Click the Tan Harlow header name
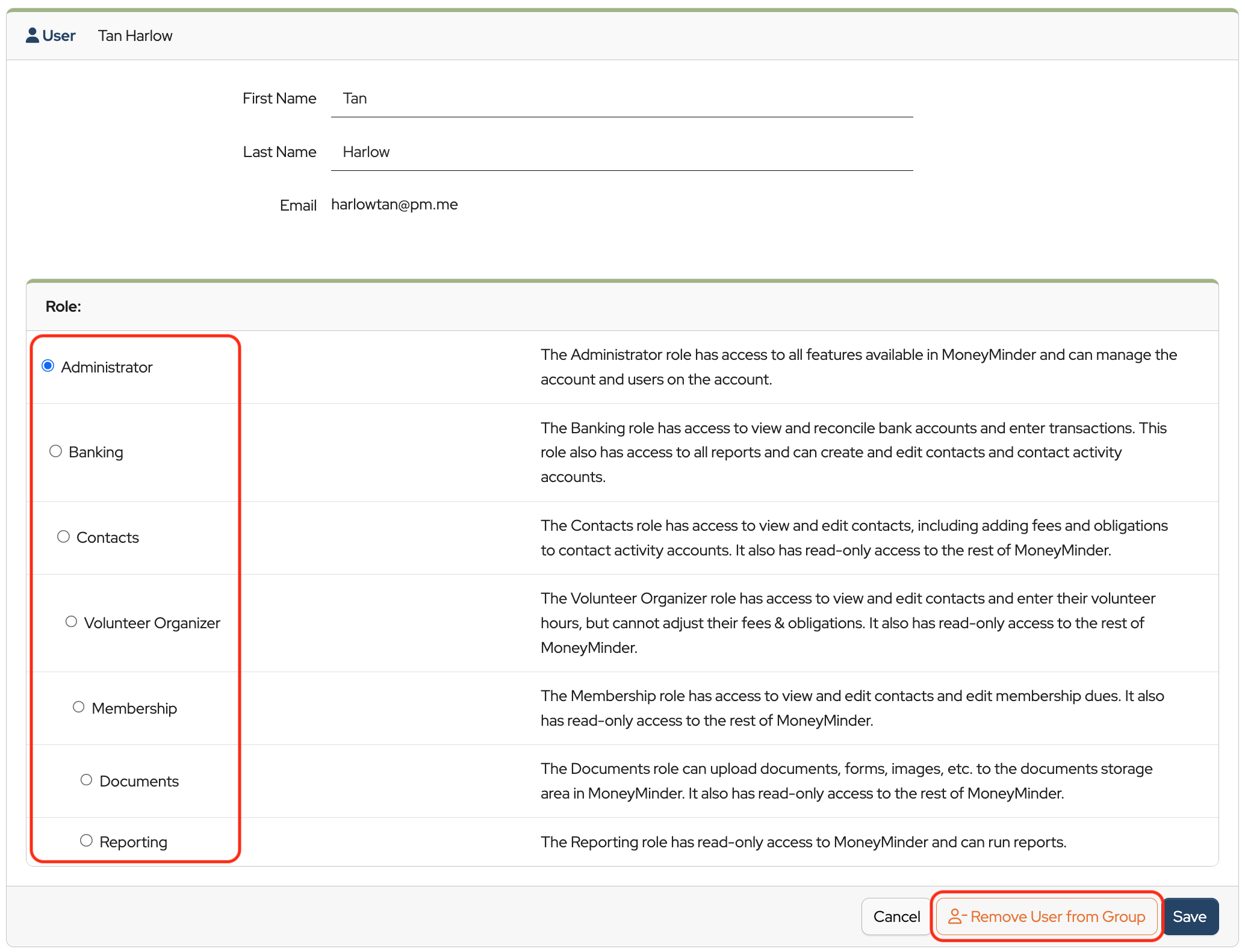This screenshot has width=1245, height=952. tap(135, 36)
